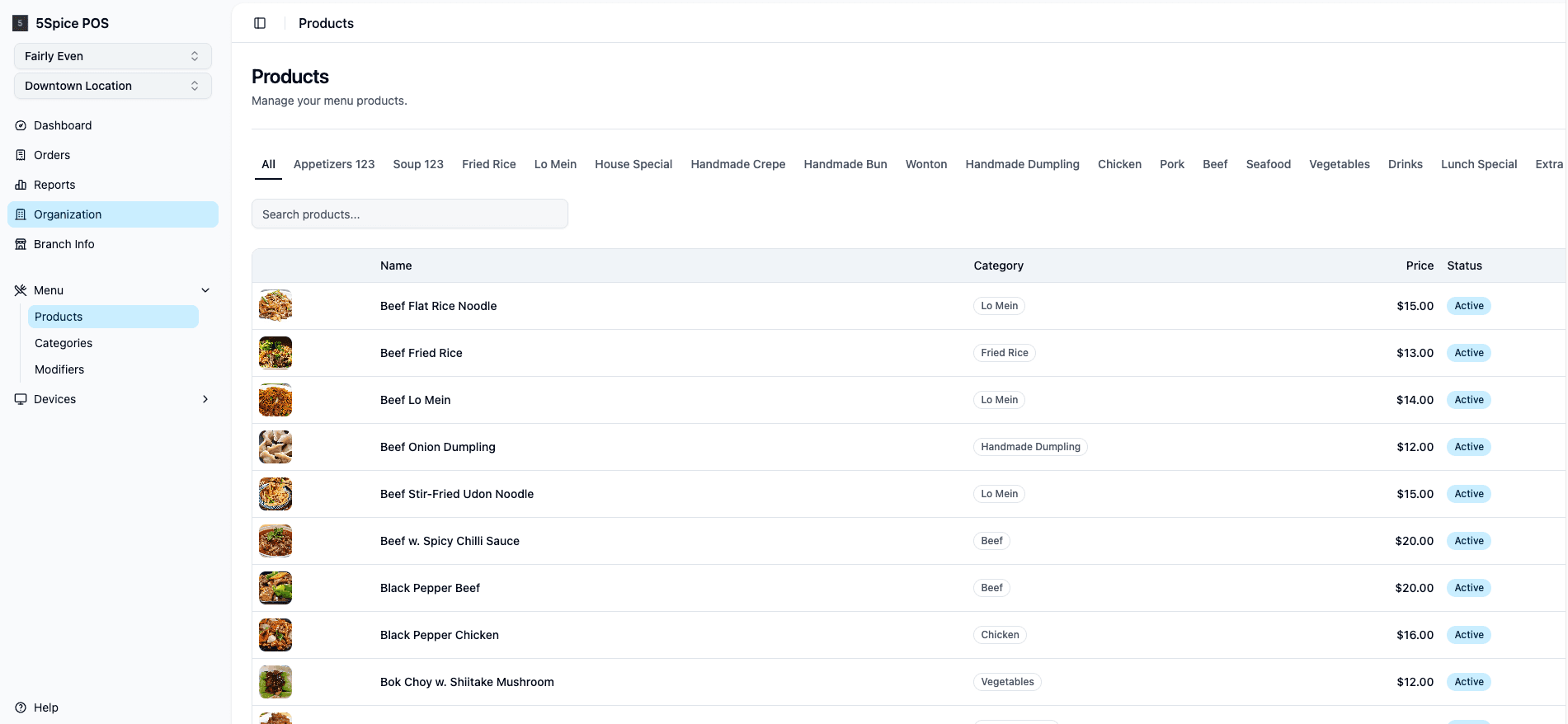The height and width of the screenshot is (724, 1568).
Task: Click the Fried Rice category badge
Action: click(1005, 353)
